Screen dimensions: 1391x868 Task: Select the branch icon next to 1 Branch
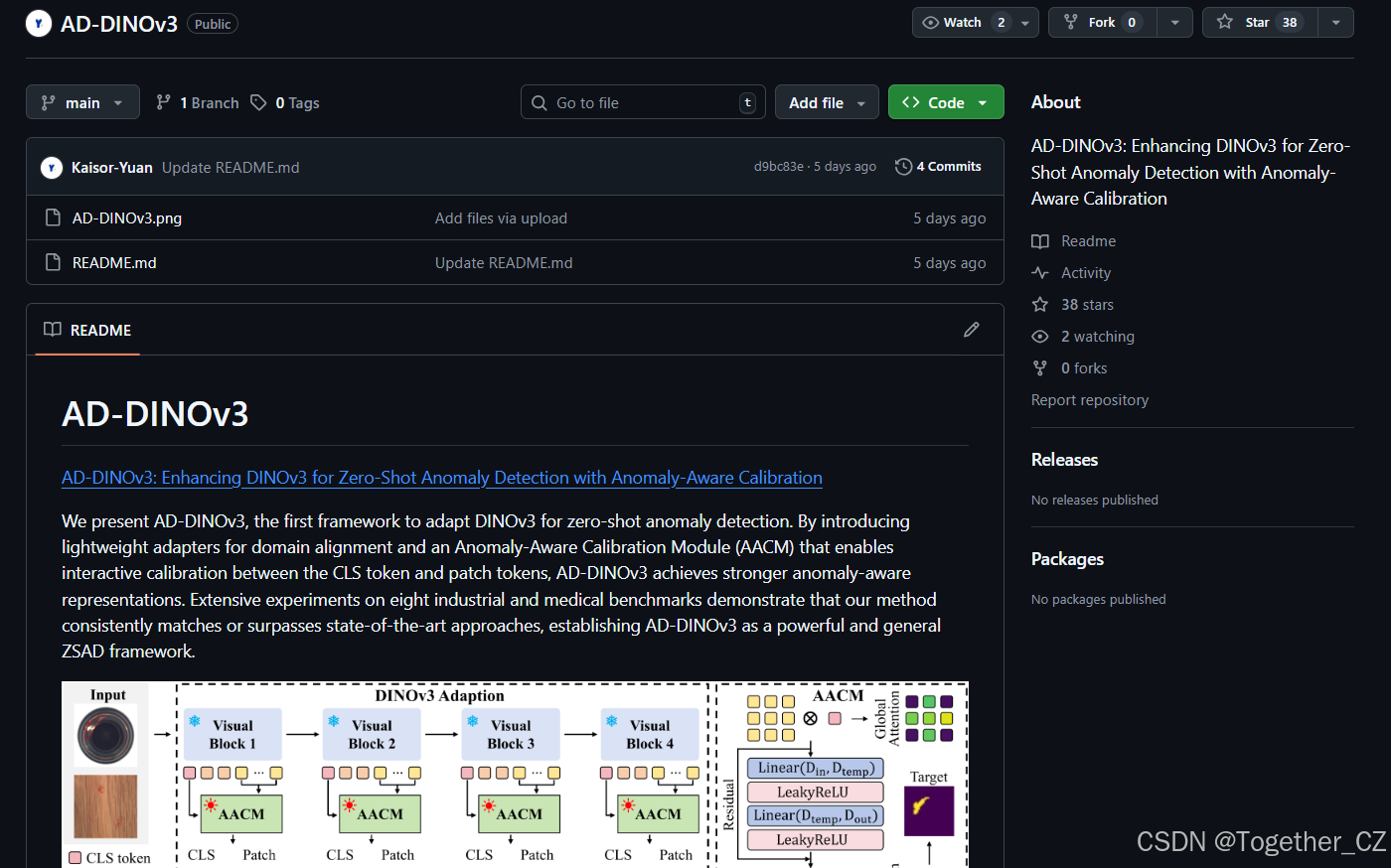coord(162,102)
